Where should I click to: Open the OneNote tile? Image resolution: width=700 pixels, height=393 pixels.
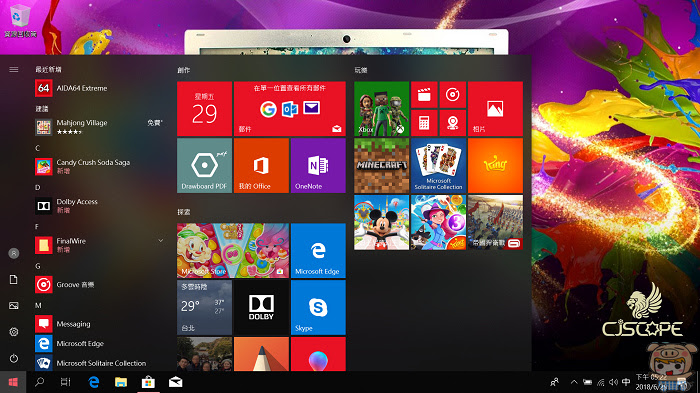point(318,165)
